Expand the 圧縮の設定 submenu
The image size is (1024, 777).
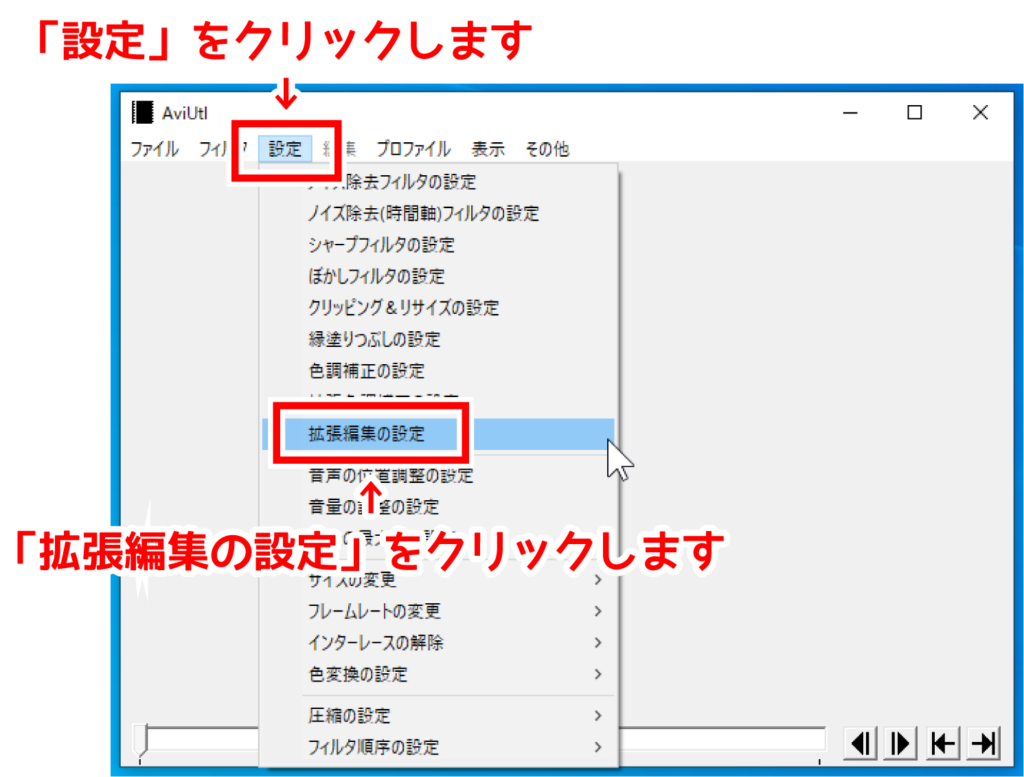click(438, 716)
